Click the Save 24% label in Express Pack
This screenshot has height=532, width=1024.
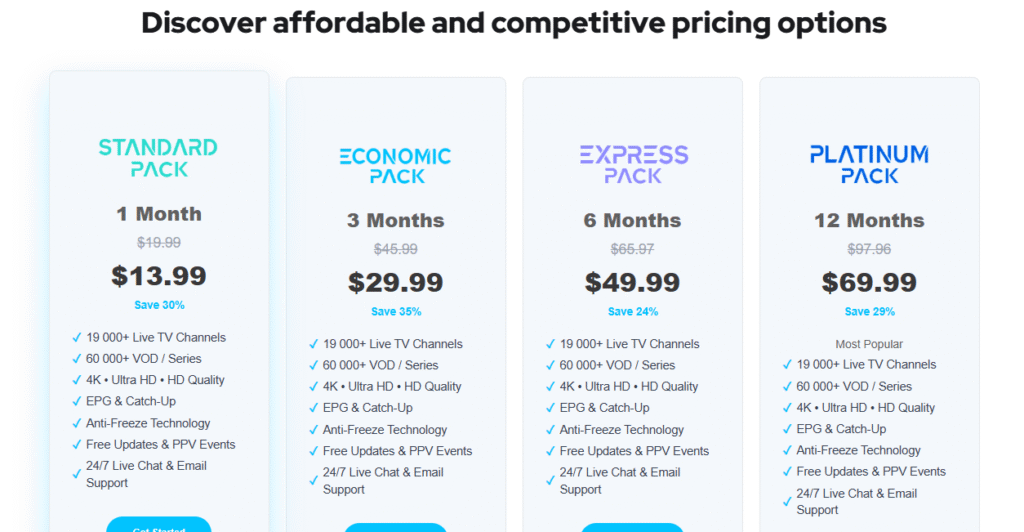pos(633,312)
